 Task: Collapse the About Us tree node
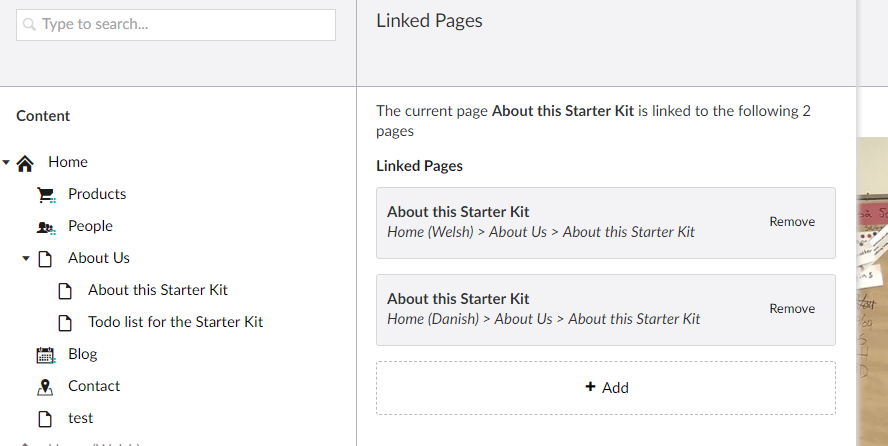[26, 258]
